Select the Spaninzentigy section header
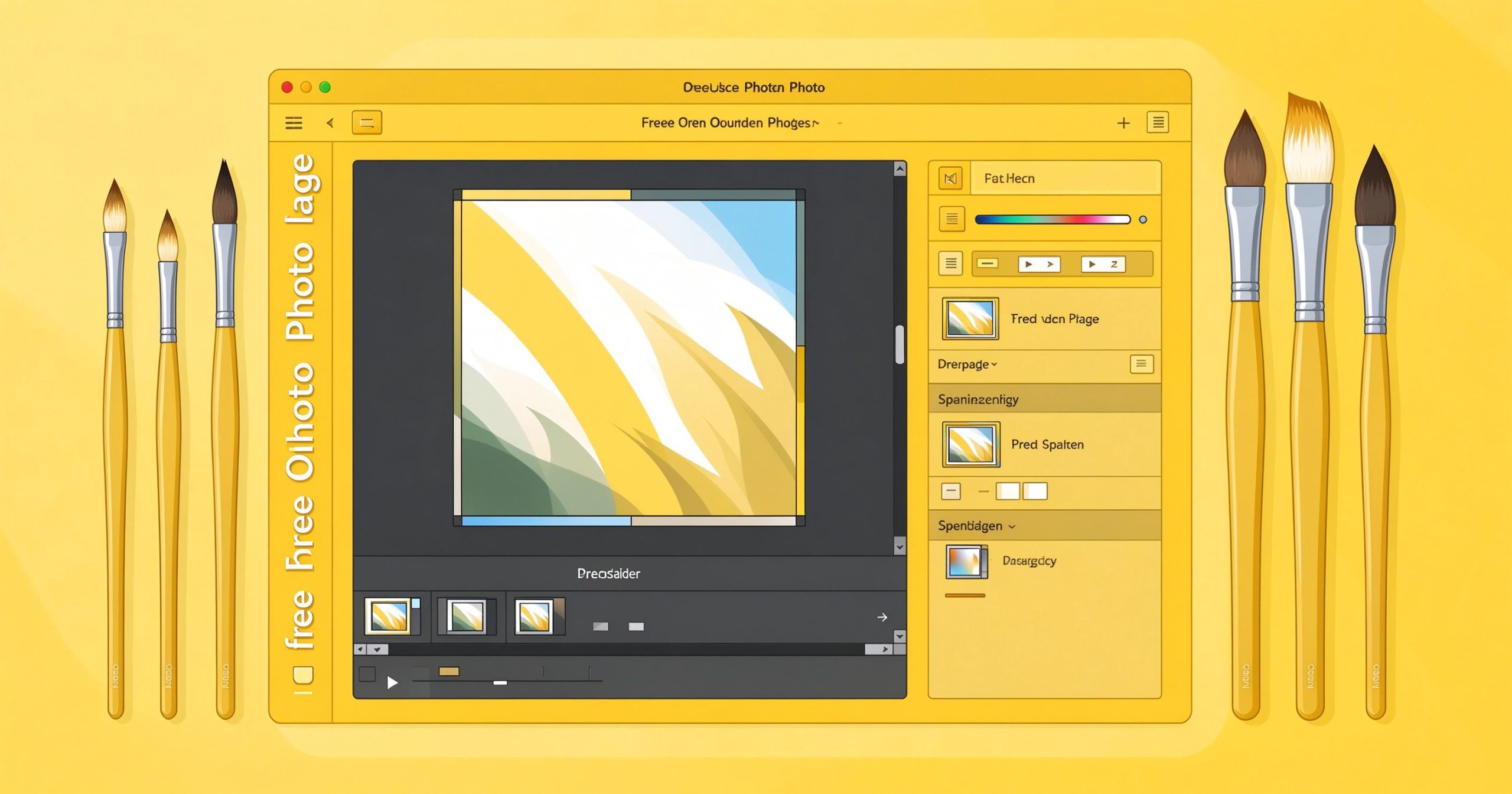The image size is (1512, 794). 1044,399
